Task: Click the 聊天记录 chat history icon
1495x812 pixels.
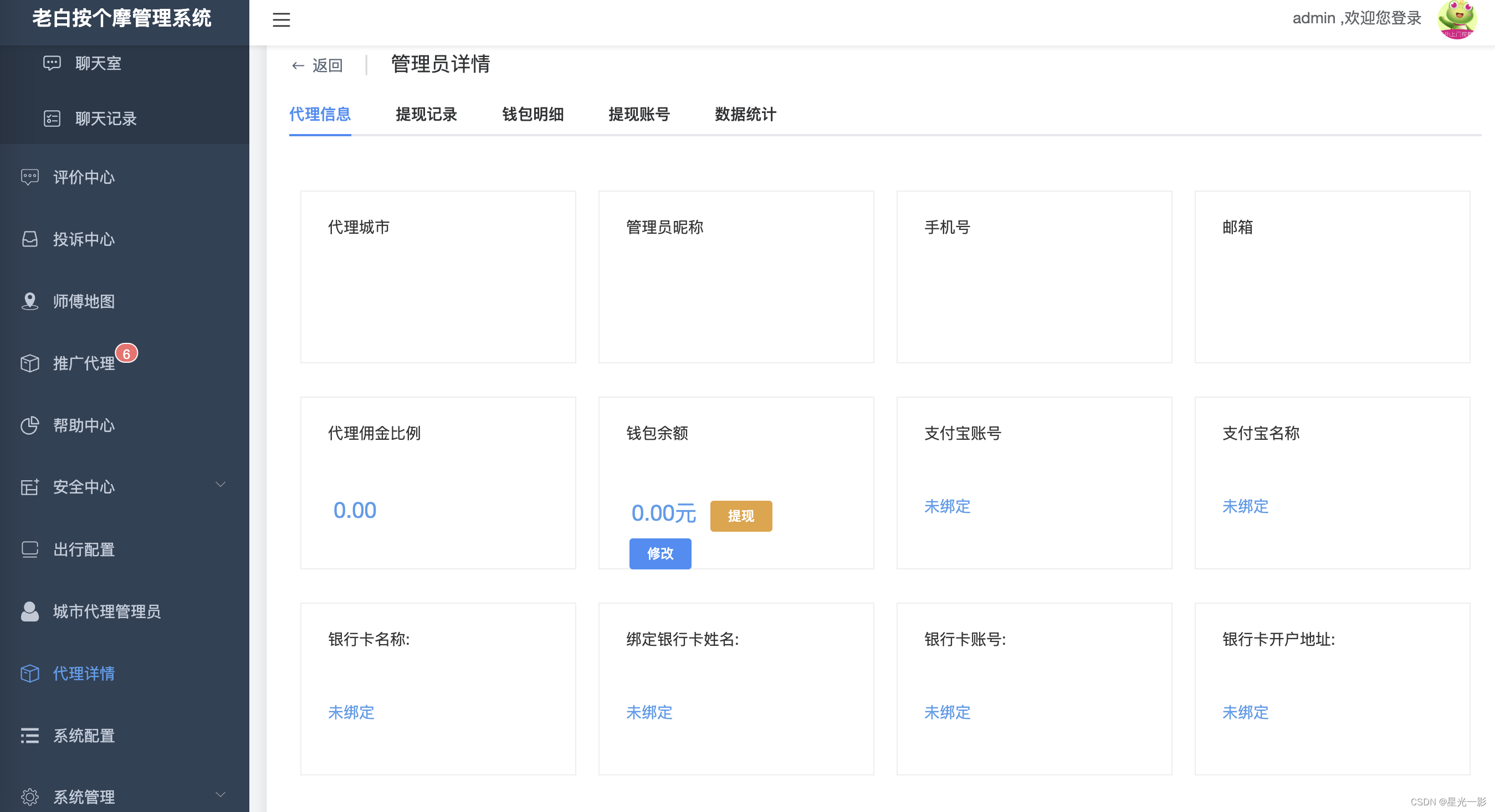Action: 52,119
